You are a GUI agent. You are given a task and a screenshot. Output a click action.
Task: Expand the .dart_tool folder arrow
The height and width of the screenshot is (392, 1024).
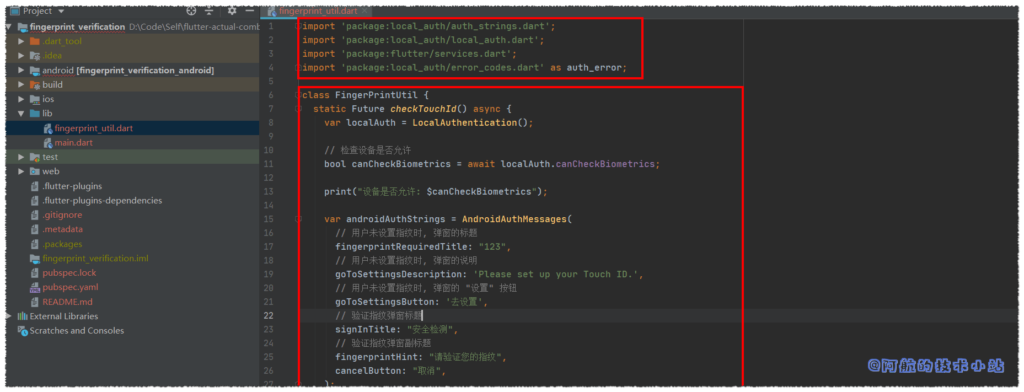point(22,41)
